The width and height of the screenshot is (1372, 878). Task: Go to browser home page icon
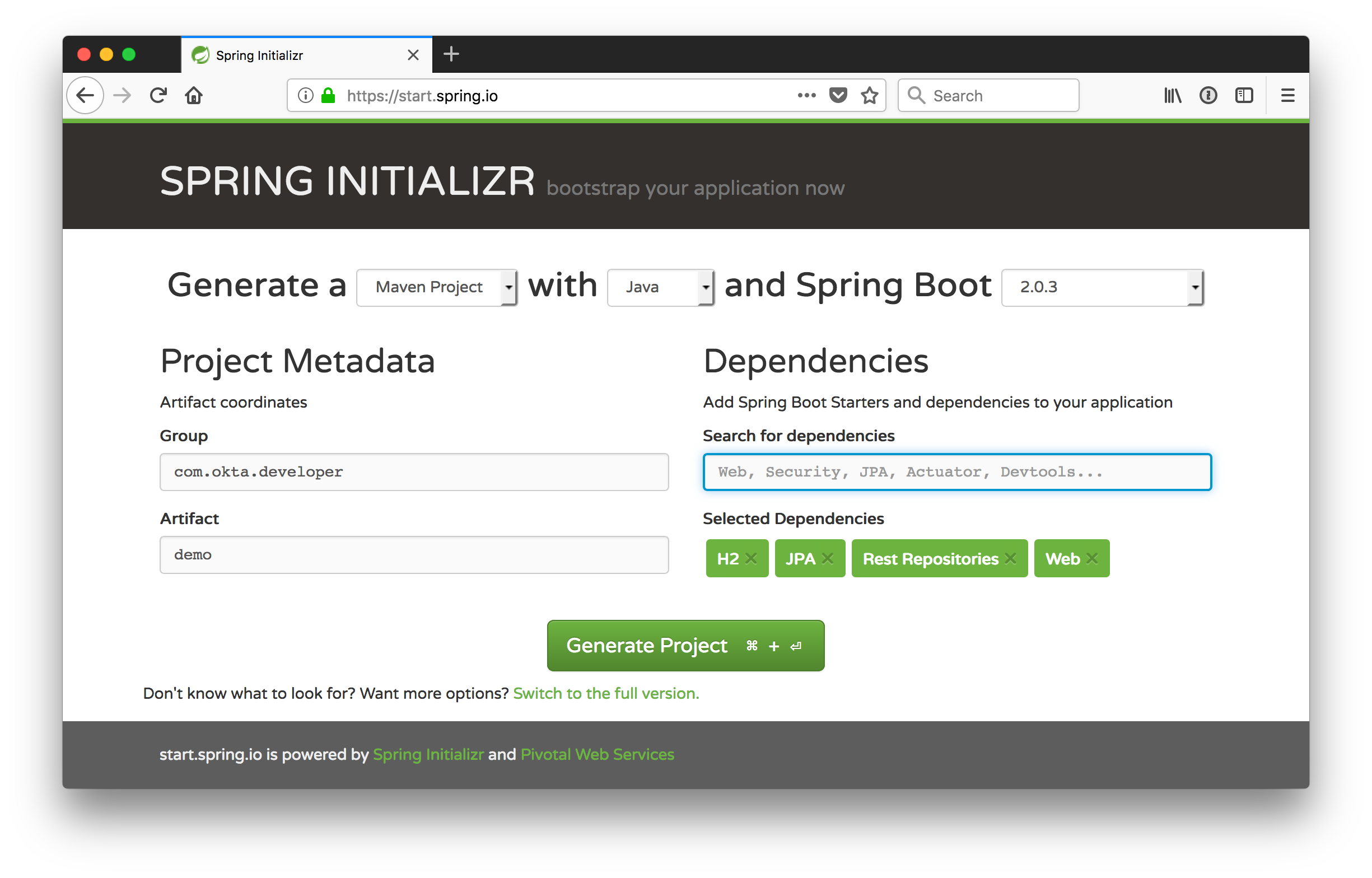[x=194, y=95]
